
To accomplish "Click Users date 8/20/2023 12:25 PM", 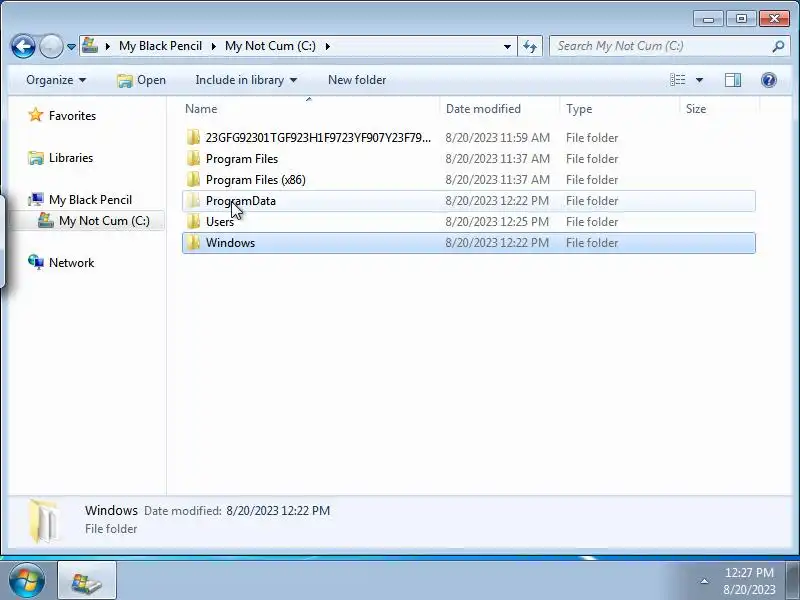I will [497, 221].
